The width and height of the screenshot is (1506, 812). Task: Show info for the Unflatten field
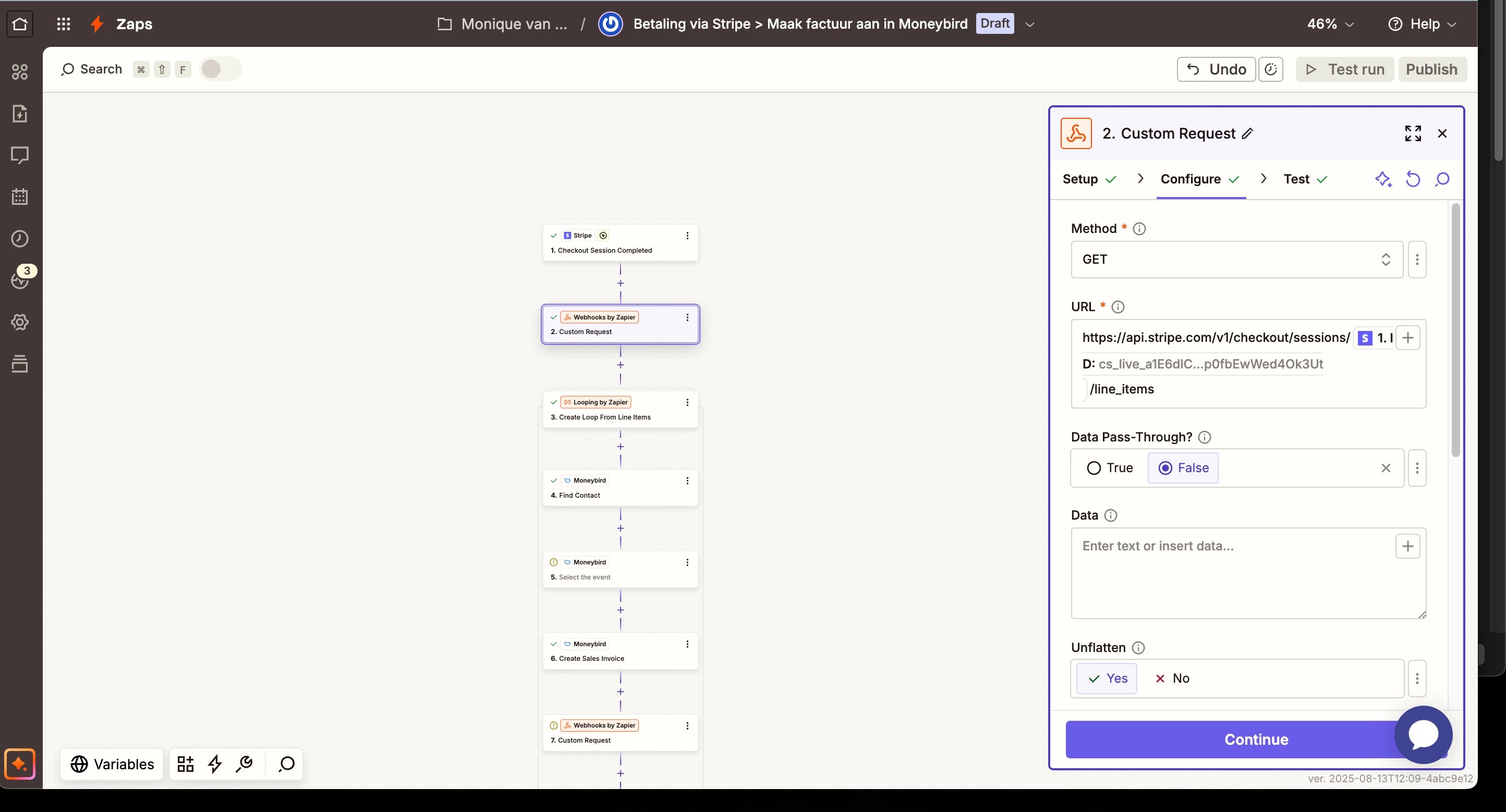tap(1138, 648)
